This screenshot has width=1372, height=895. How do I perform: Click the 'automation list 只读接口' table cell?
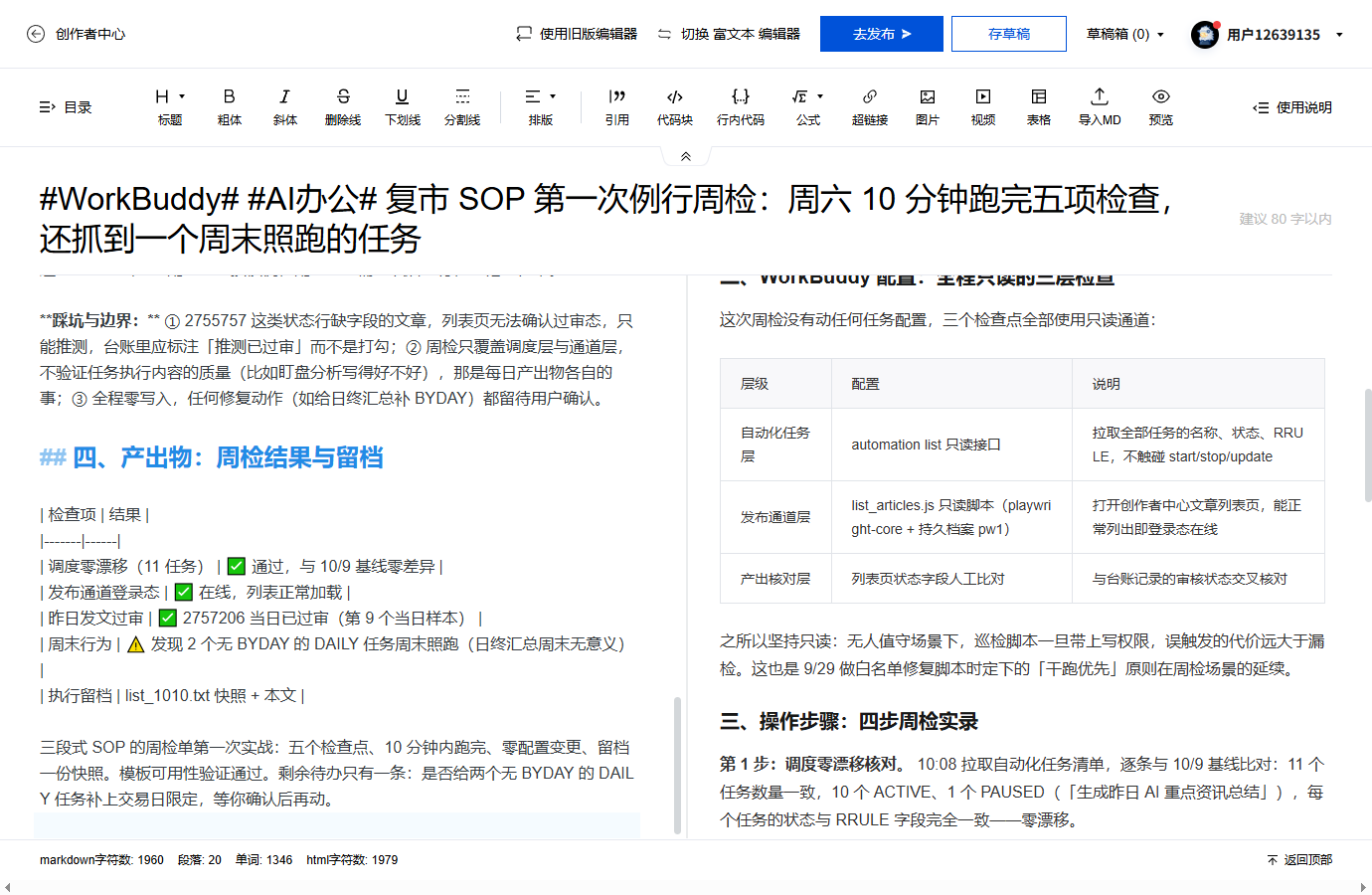point(951,445)
